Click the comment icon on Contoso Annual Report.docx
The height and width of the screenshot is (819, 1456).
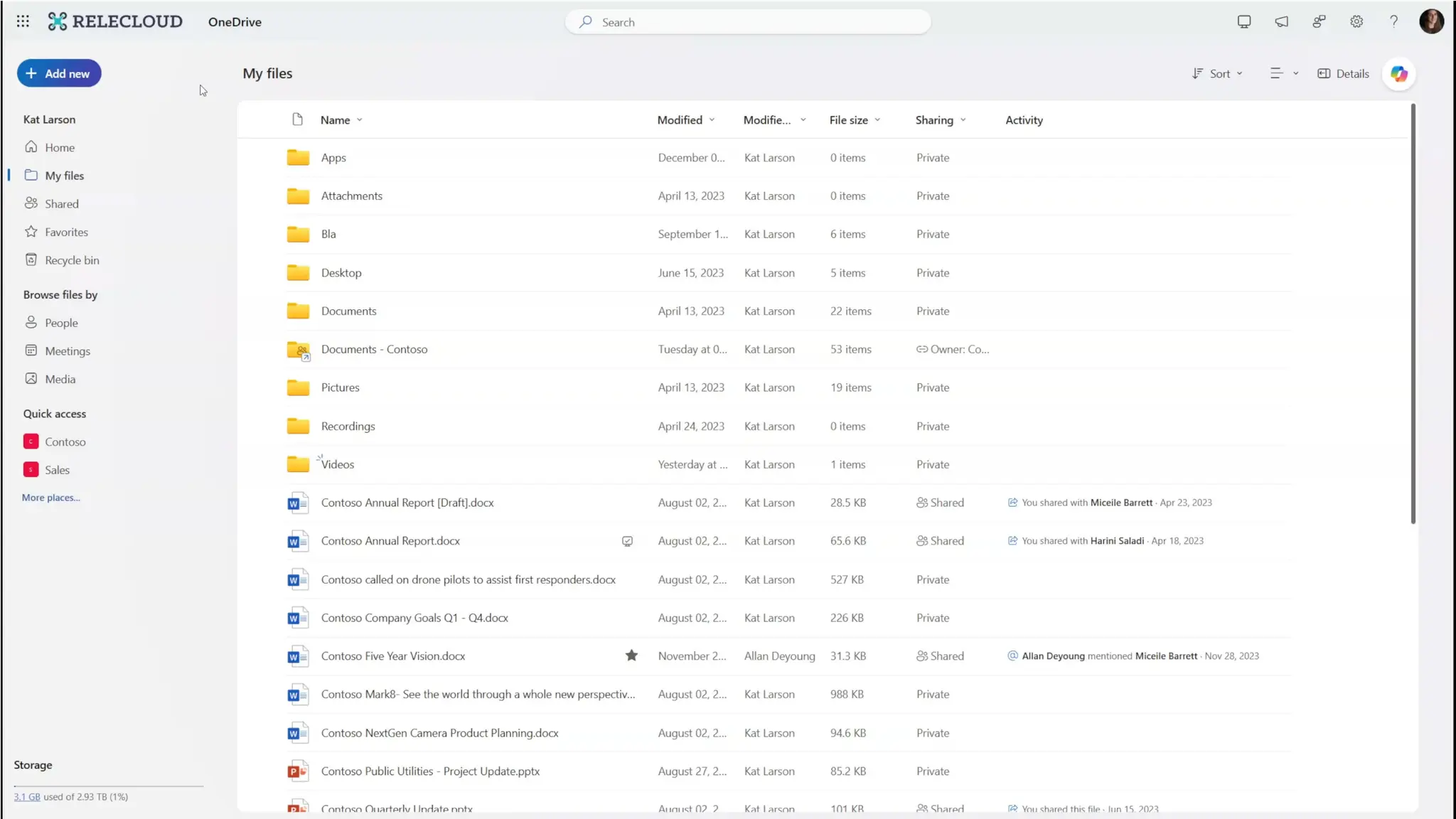click(627, 541)
